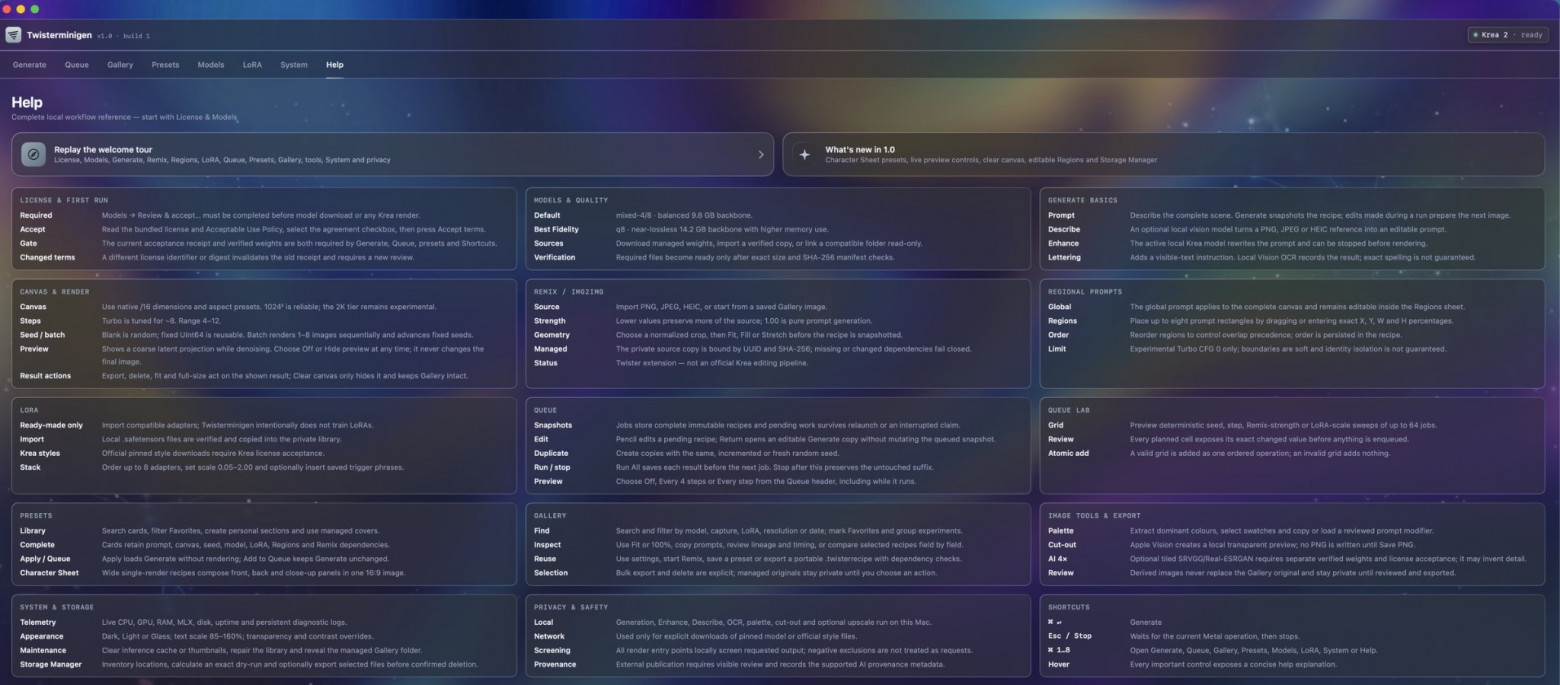Click the 'Inspect' row under Gallery
This screenshot has width=1560, height=685.
click(778, 545)
